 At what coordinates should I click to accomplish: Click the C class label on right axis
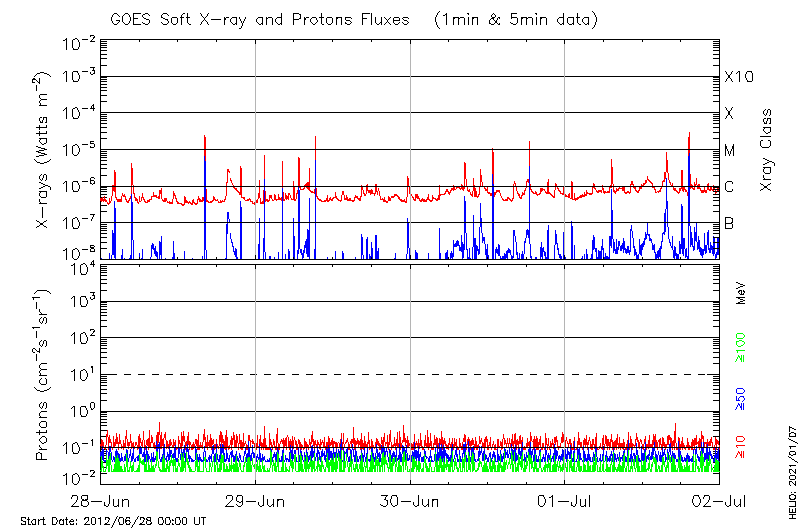pos(729,187)
